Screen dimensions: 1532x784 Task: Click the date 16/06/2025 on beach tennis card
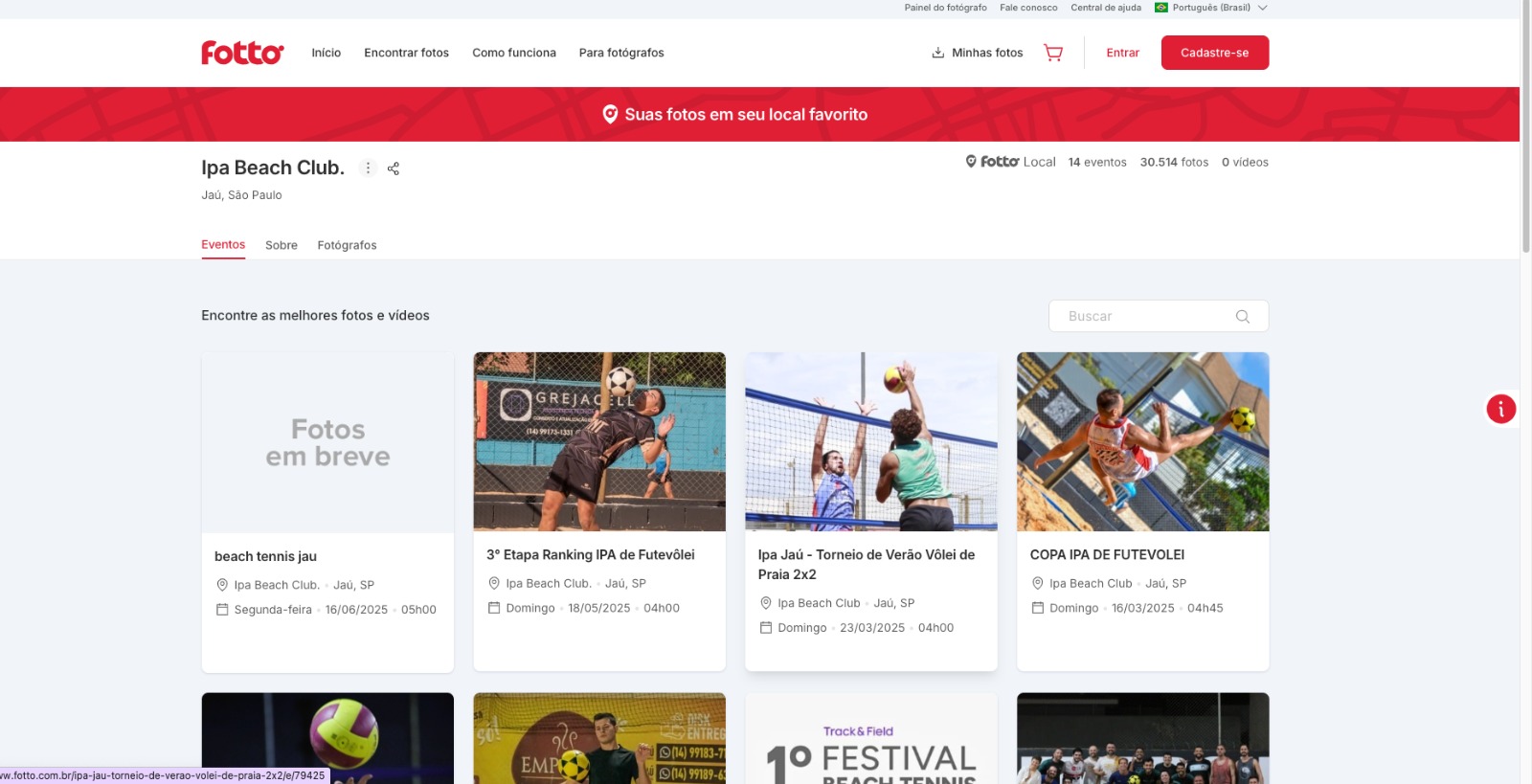pos(356,610)
